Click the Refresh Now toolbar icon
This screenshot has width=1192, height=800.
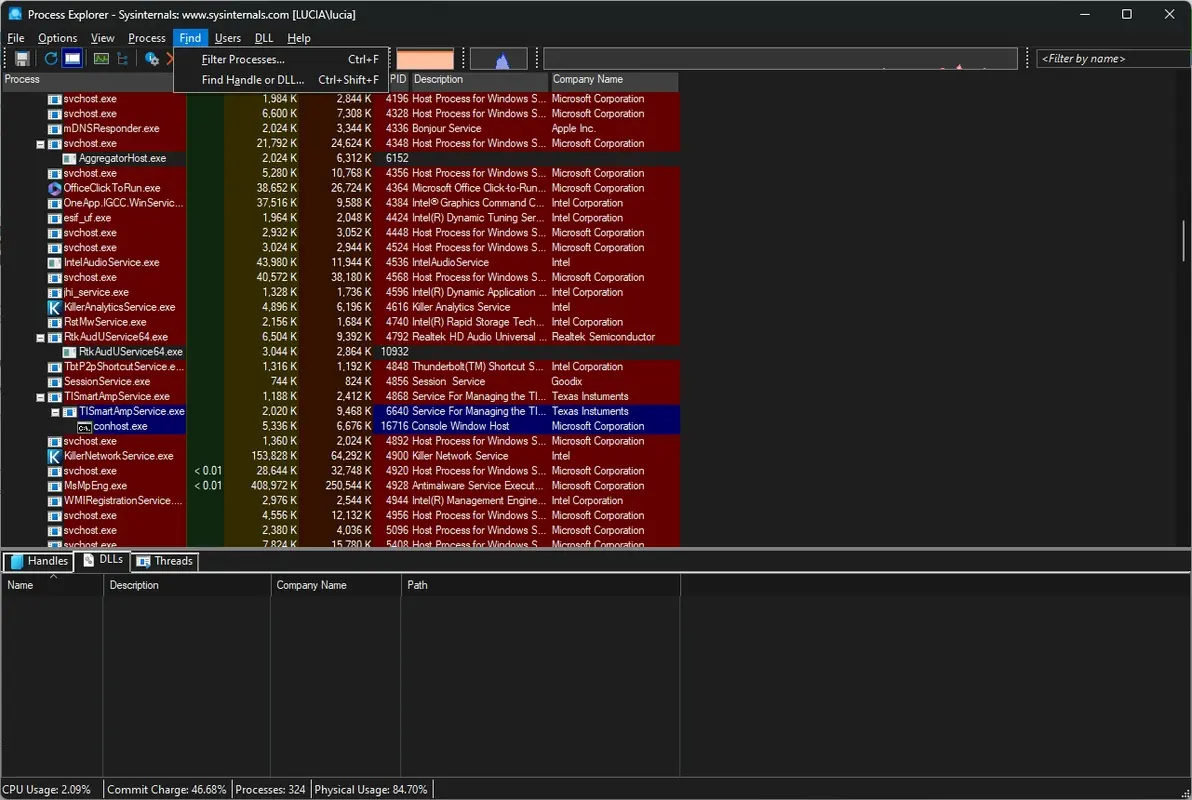51,59
